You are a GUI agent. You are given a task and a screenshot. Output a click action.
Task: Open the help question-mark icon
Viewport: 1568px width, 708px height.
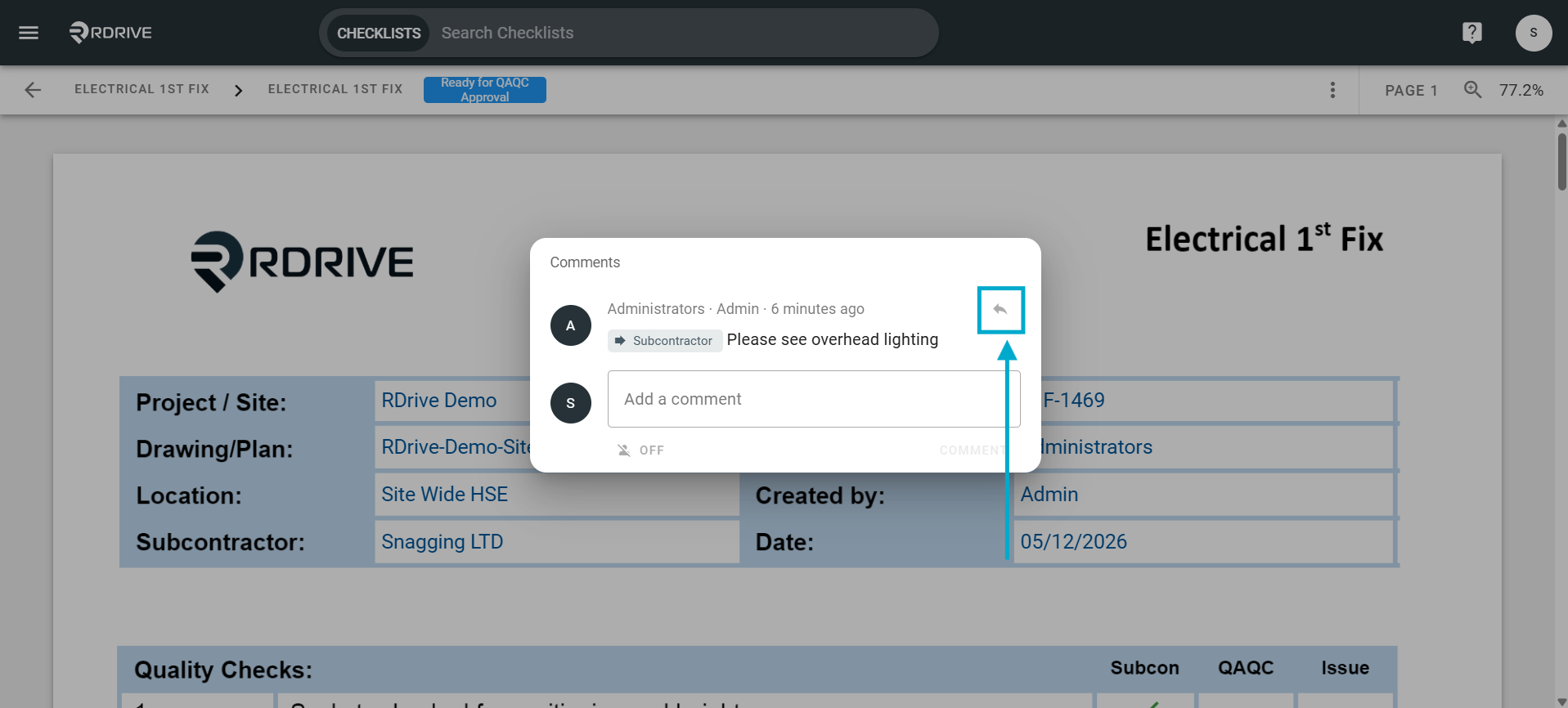click(x=1471, y=33)
